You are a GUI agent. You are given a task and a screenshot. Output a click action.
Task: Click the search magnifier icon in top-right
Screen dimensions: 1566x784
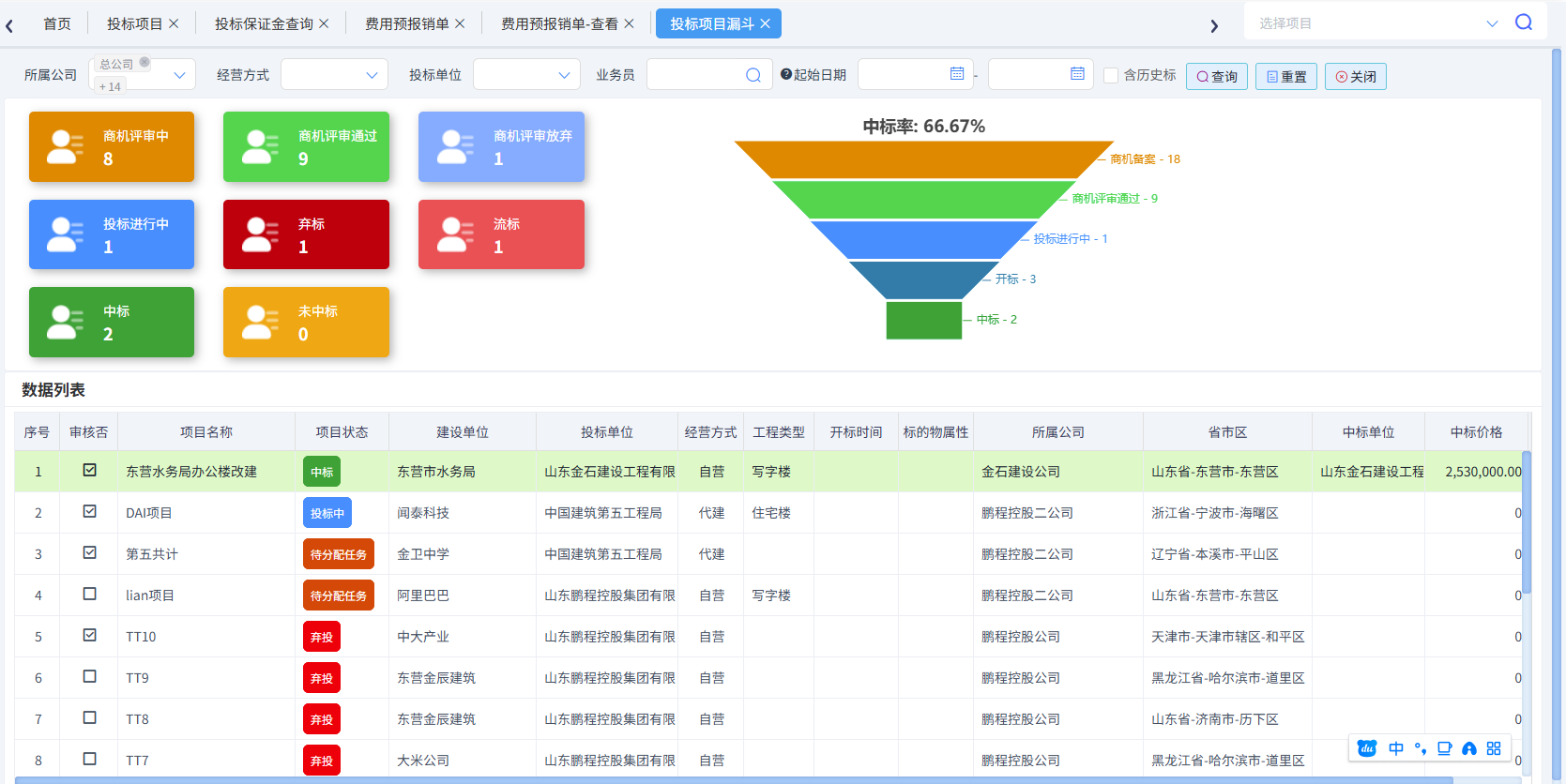1523,23
